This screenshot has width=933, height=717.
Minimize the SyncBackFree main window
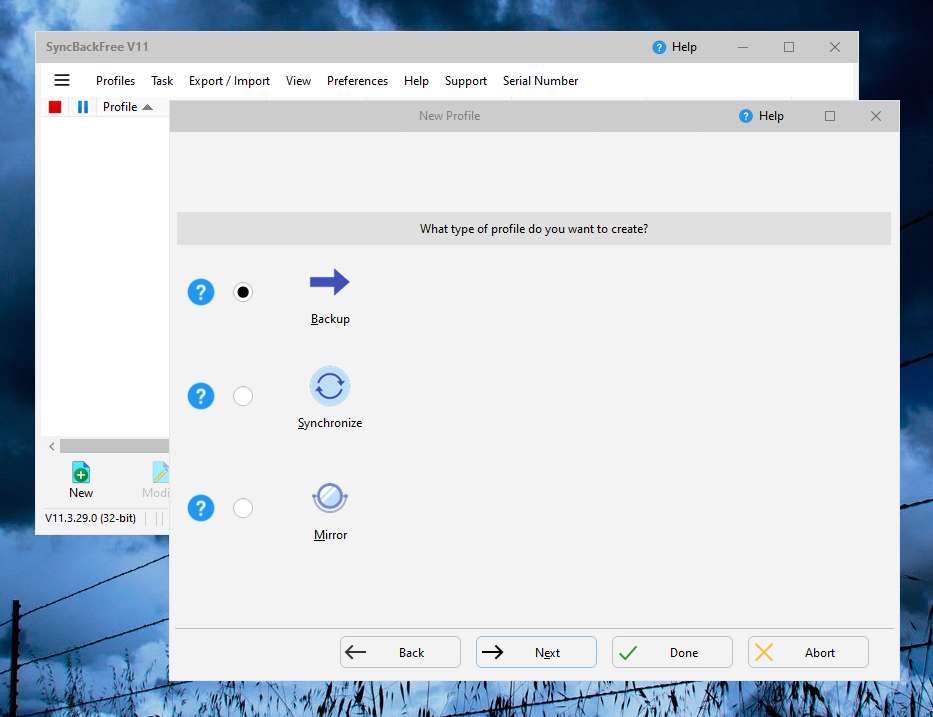(x=743, y=47)
